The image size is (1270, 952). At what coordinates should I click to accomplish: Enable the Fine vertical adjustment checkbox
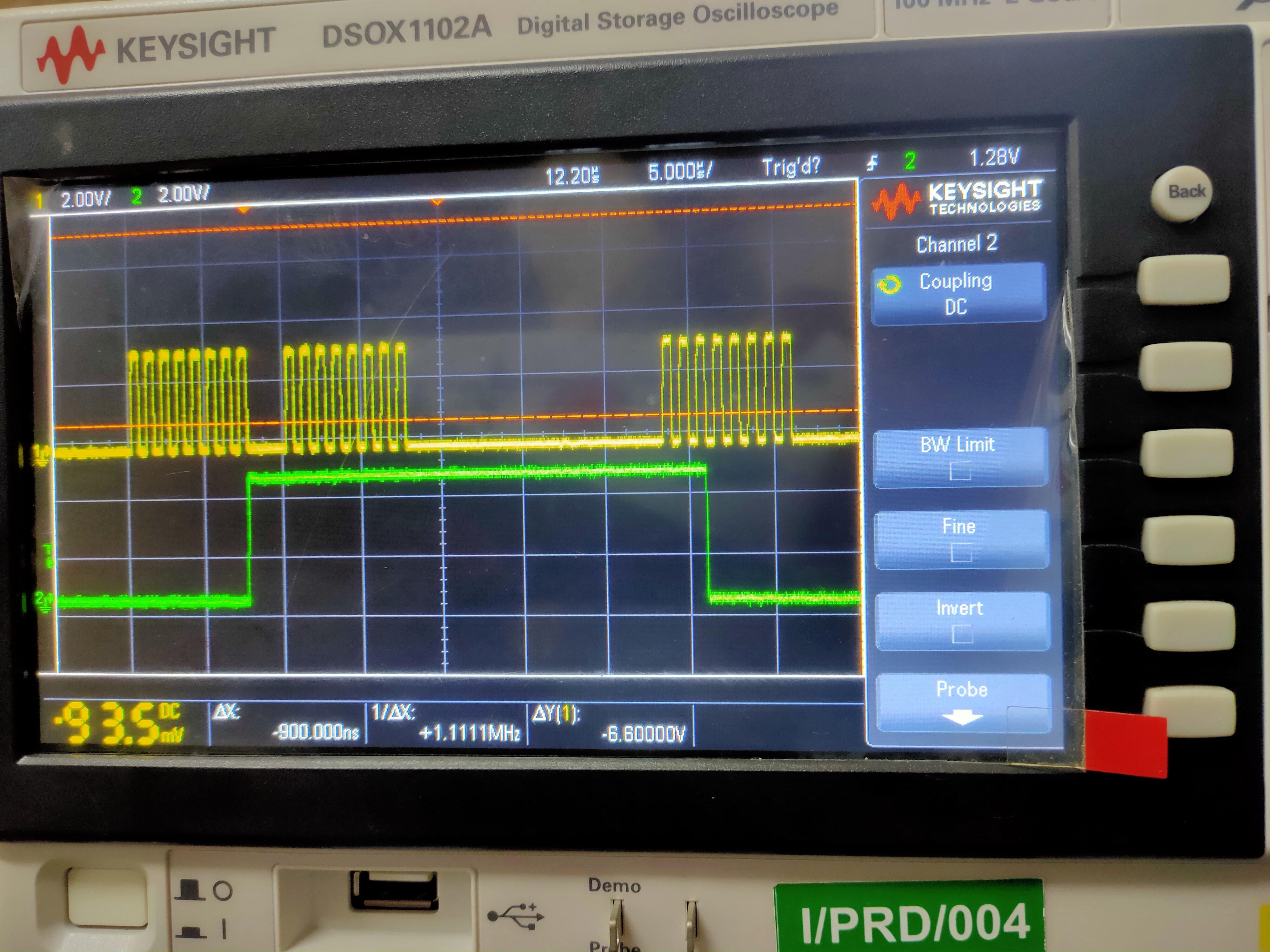click(x=961, y=552)
